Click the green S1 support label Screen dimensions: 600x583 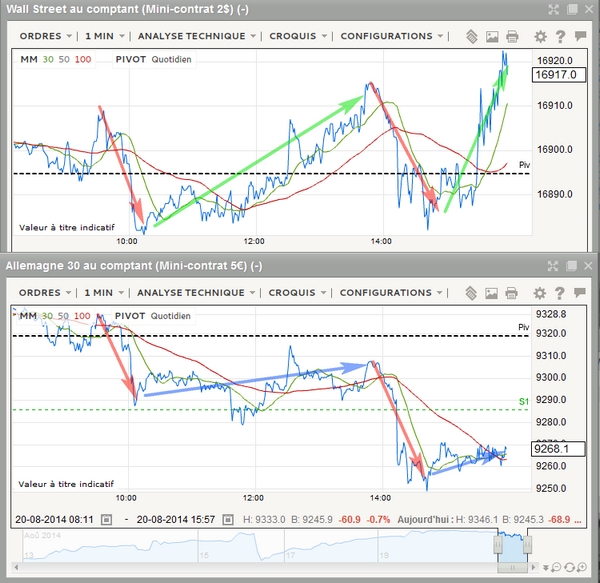click(x=523, y=401)
